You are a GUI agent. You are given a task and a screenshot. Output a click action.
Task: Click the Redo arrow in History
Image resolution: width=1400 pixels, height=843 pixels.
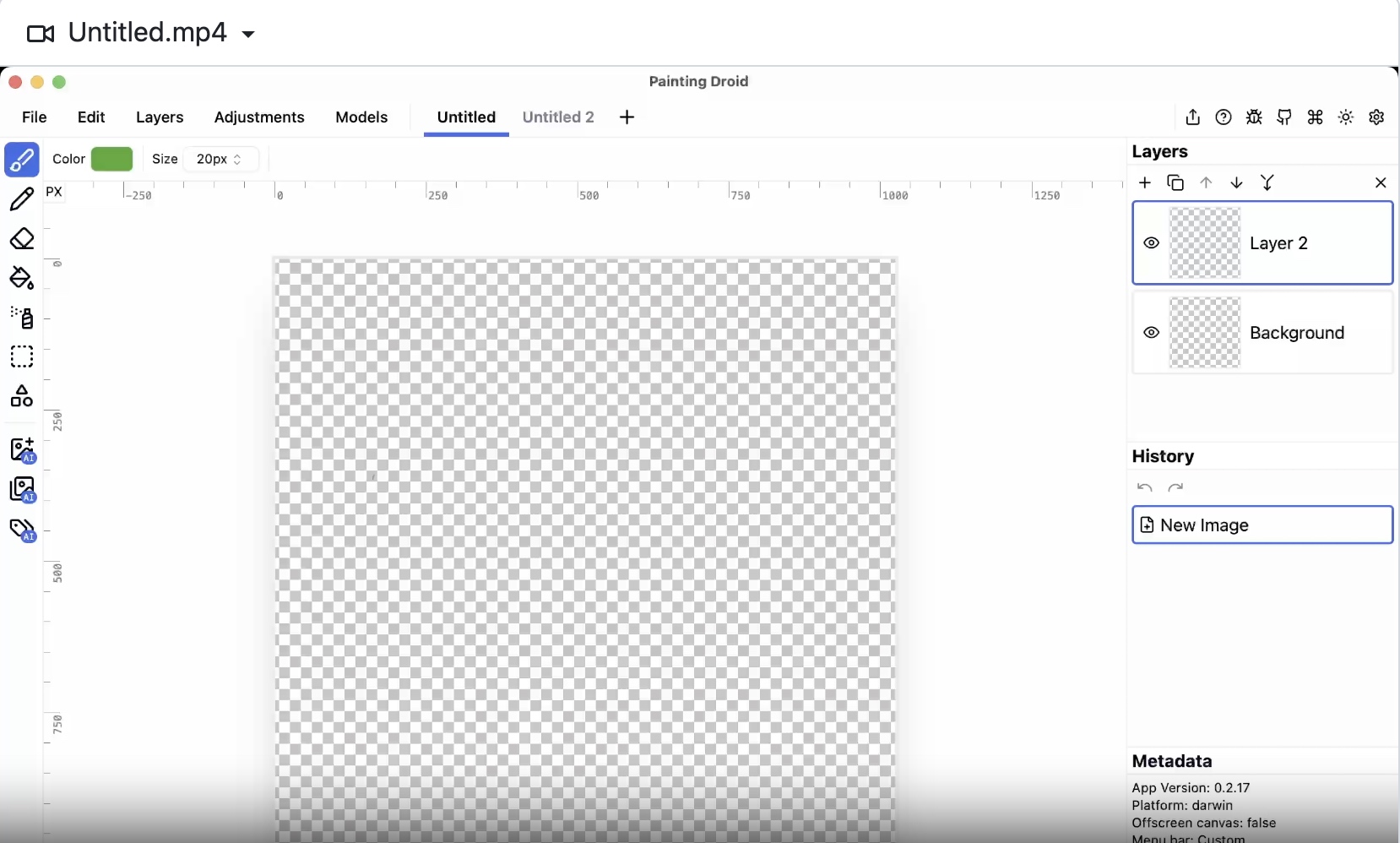1175,487
